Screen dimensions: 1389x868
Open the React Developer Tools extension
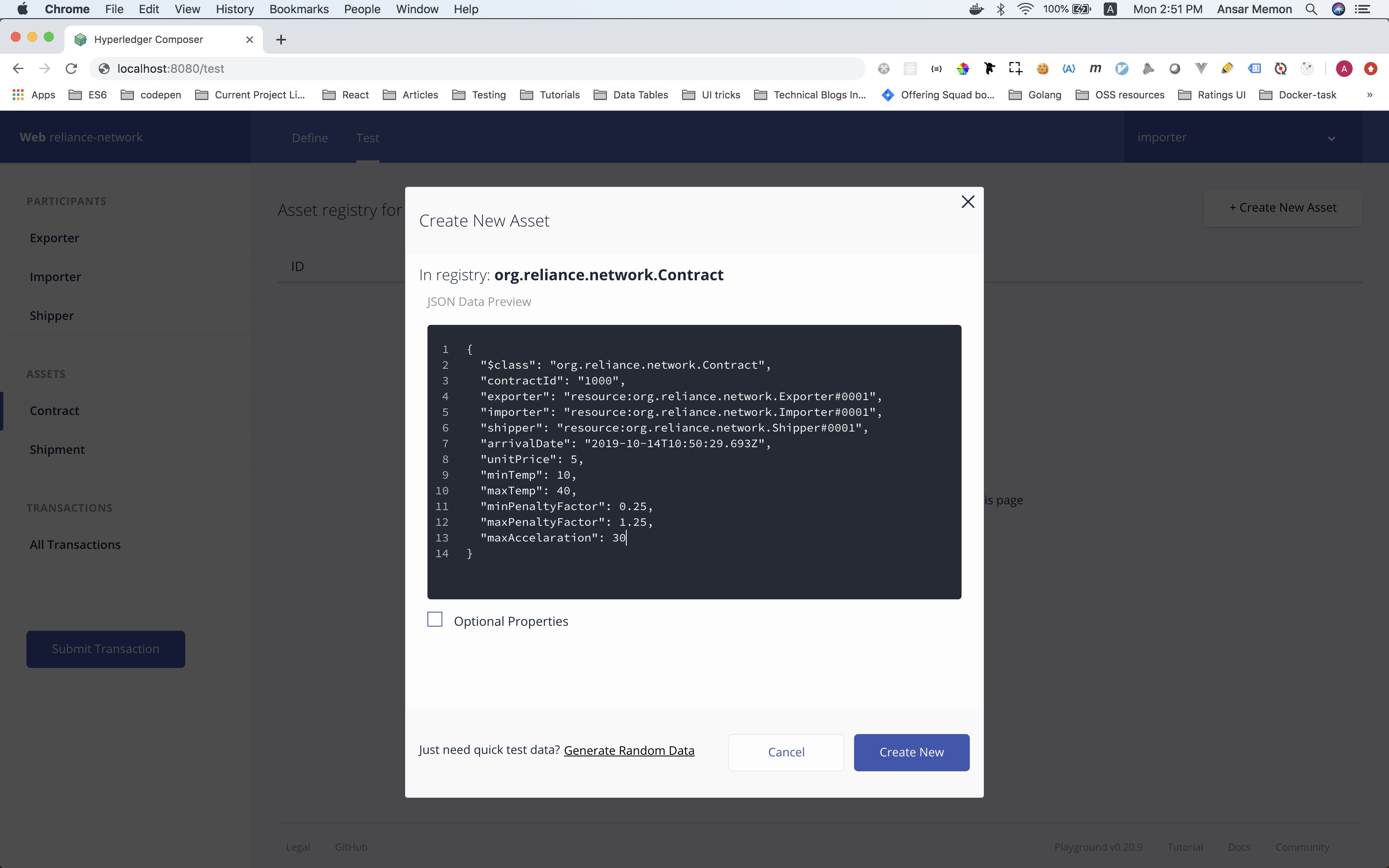click(910, 68)
